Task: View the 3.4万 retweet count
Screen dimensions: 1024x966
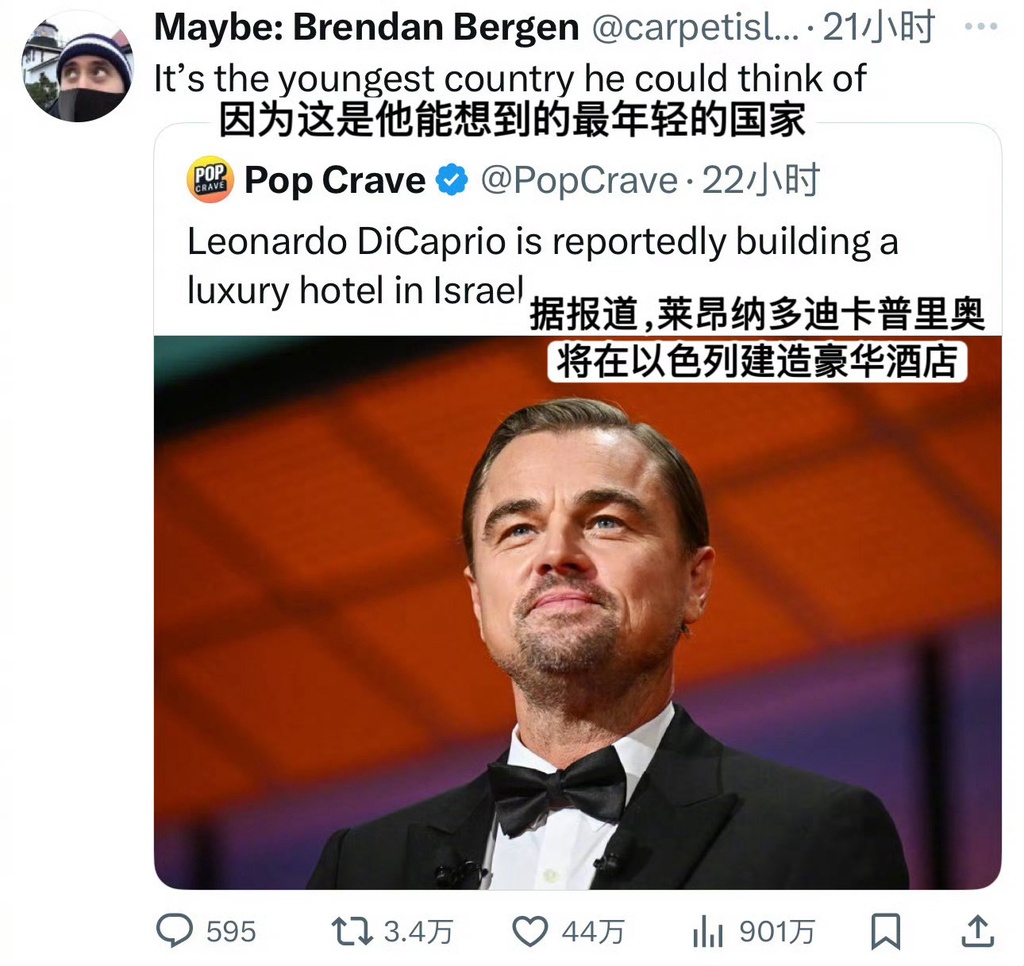Action: pyautogui.click(x=418, y=931)
